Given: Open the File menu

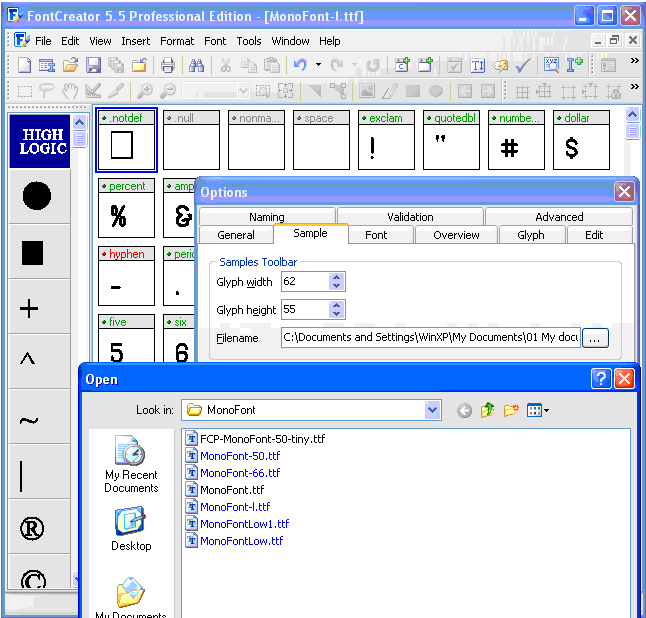Looking at the screenshot, I should [43, 41].
